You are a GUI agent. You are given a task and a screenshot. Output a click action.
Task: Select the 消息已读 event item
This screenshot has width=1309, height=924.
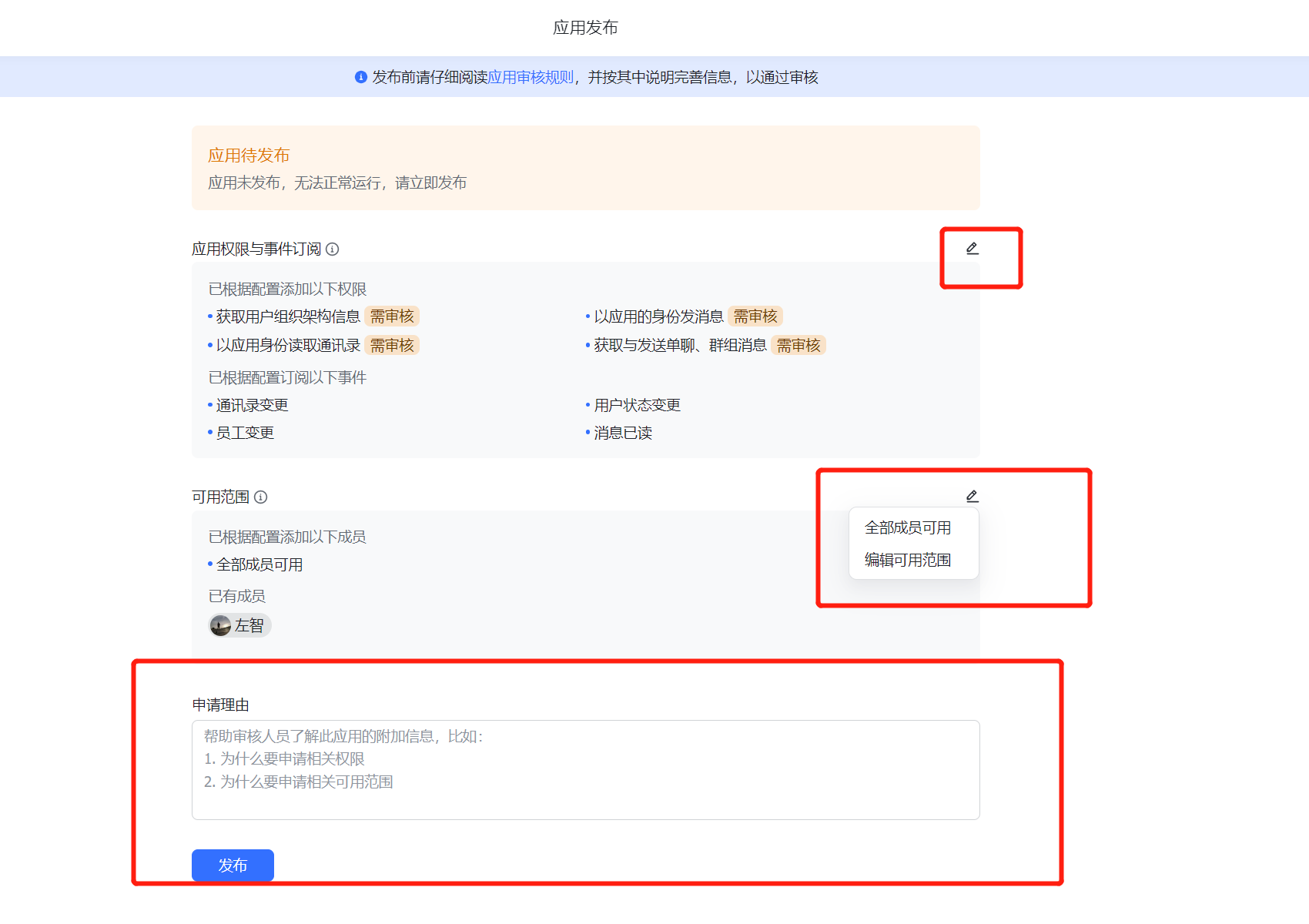pyautogui.click(x=623, y=434)
